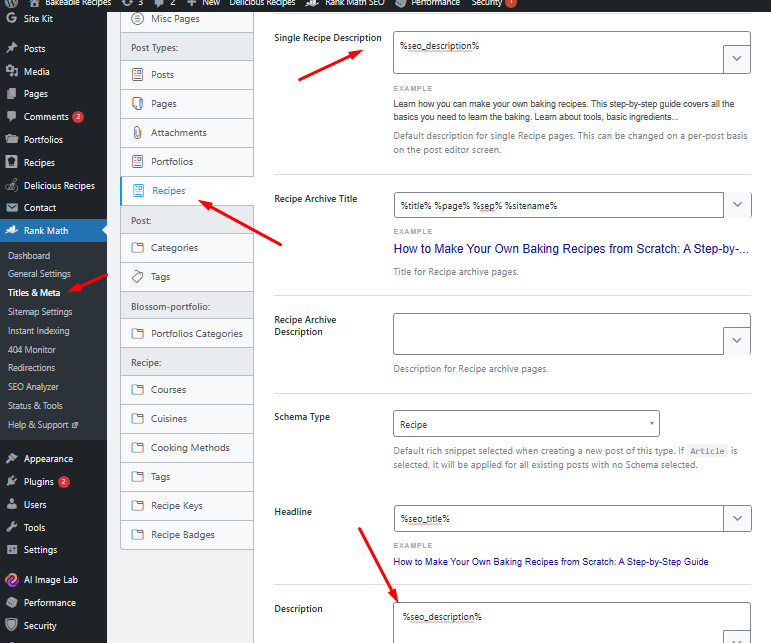Open the Redirections submenu item
The height and width of the screenshot is (643, 771).
click(x=32, y=368)
